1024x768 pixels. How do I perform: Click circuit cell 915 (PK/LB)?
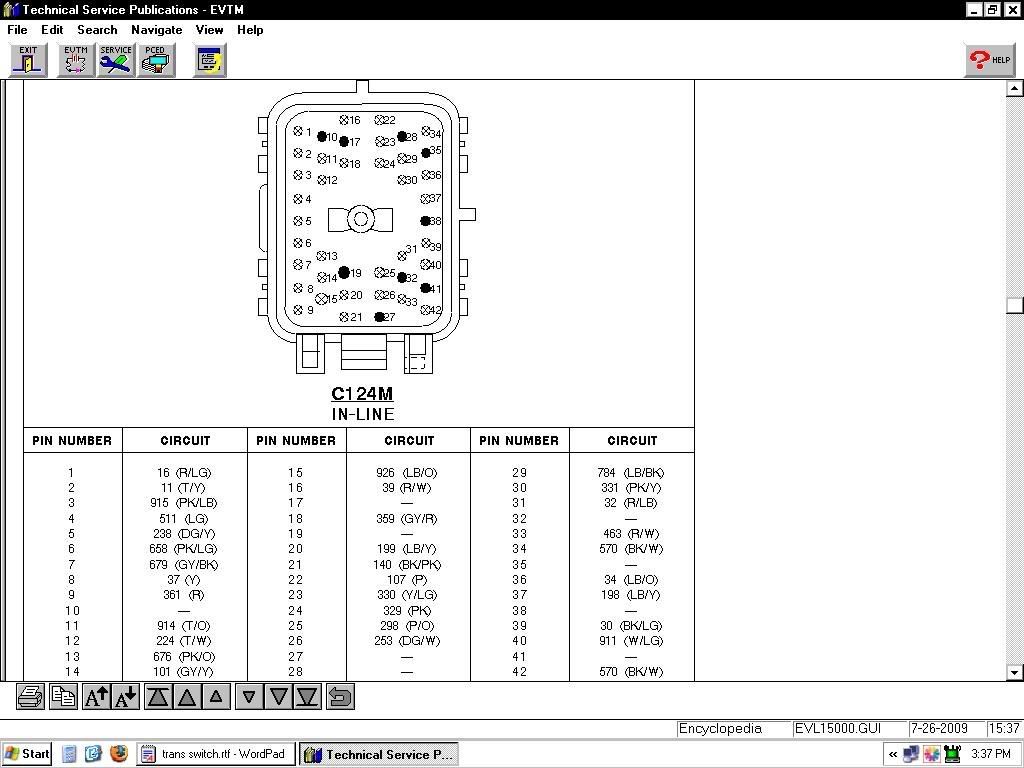click(x=184, y=503)
